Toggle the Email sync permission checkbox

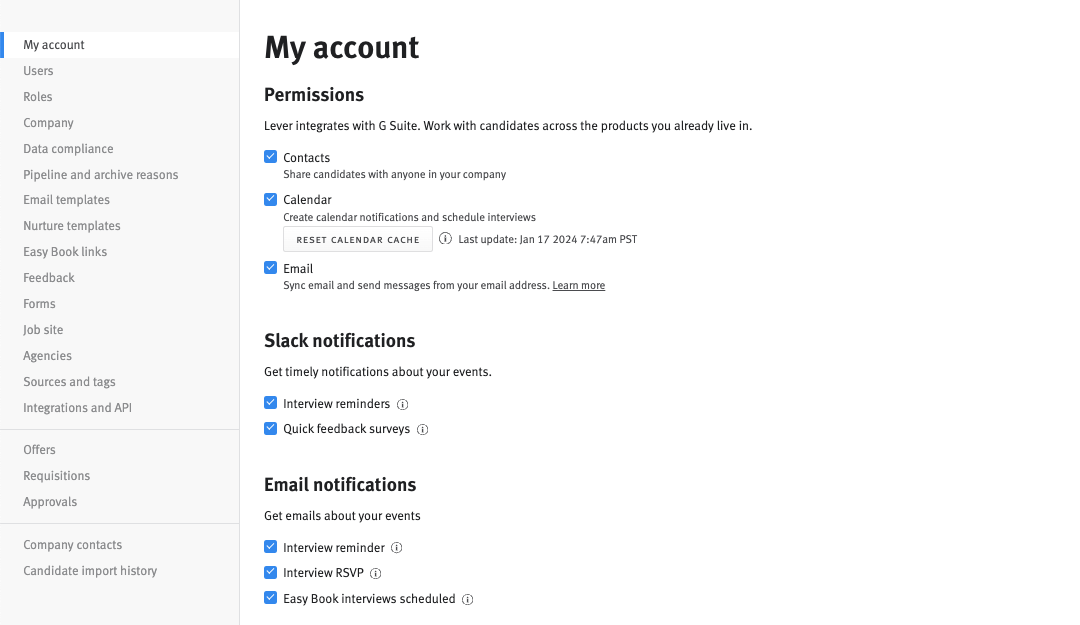[x=270, y=268]
